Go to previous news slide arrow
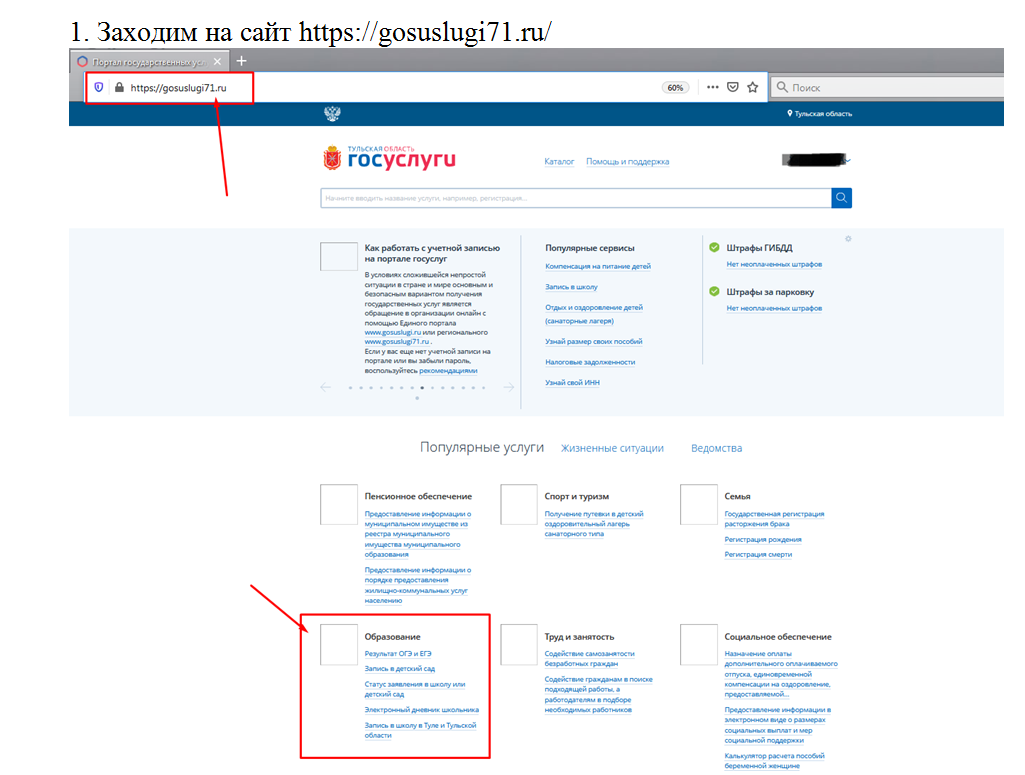This screenshot has height=775, width=1025. [x=325, y=387]
